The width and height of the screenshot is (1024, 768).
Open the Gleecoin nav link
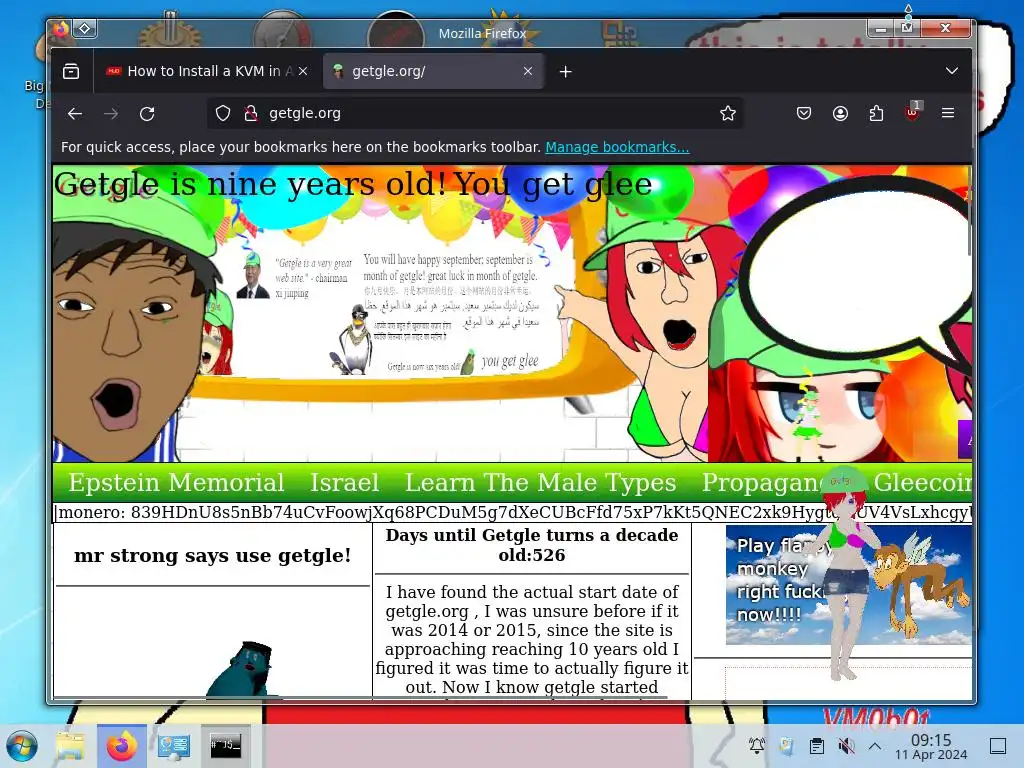pyautogui.click(x=922, y=483)
